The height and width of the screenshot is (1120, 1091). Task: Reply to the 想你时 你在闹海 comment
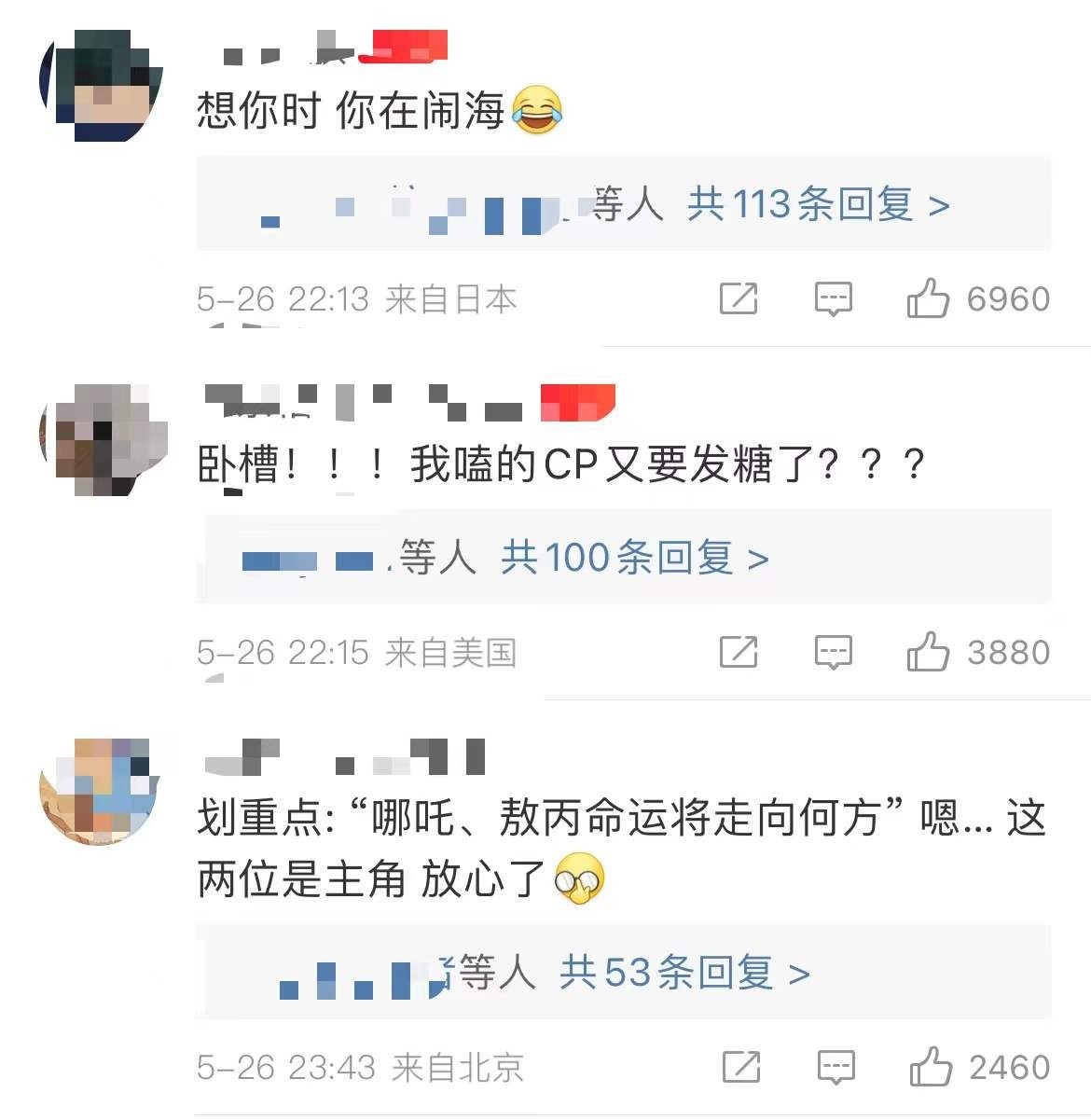tap(834, 299)
